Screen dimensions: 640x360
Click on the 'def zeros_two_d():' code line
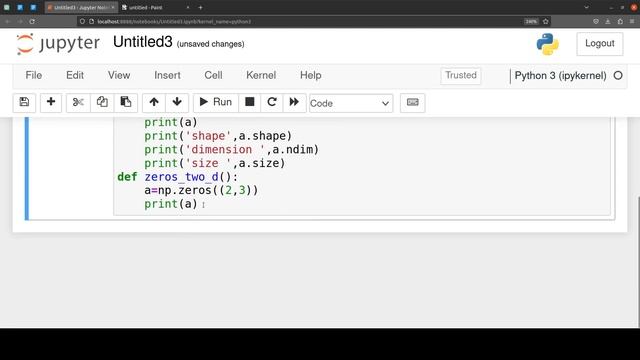click(x=178, y=177)
